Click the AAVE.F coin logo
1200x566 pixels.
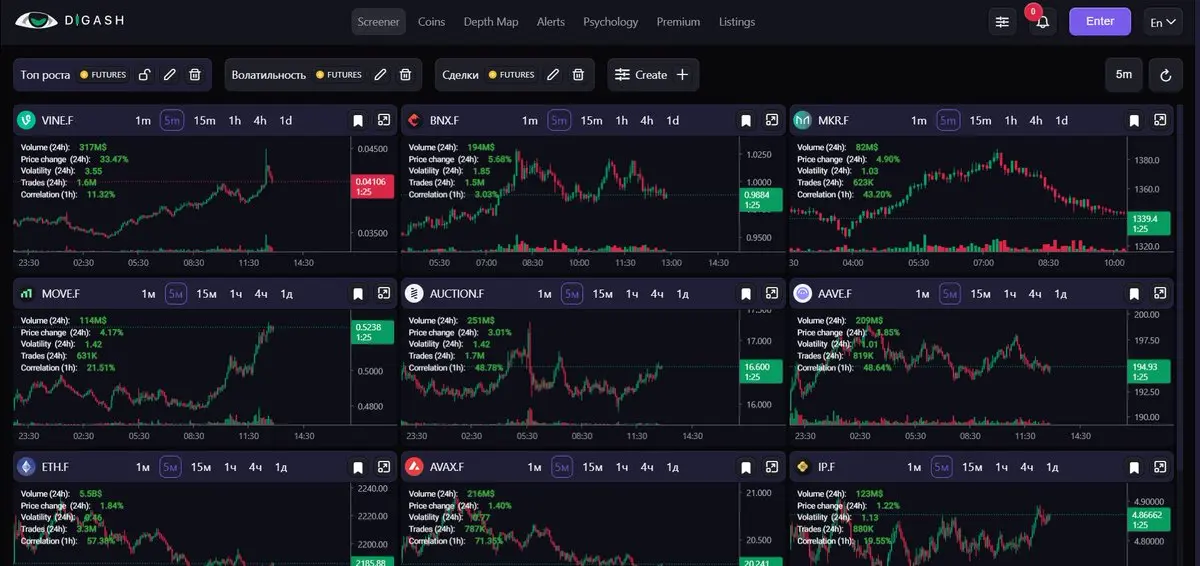click(802, 294)
